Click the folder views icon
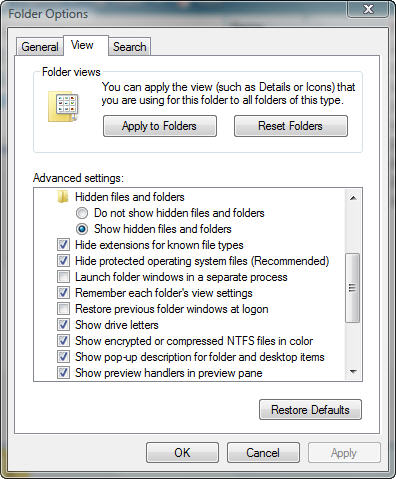This screenshot has width=396, height=479. pyautogui.click(x=63, y=106)
